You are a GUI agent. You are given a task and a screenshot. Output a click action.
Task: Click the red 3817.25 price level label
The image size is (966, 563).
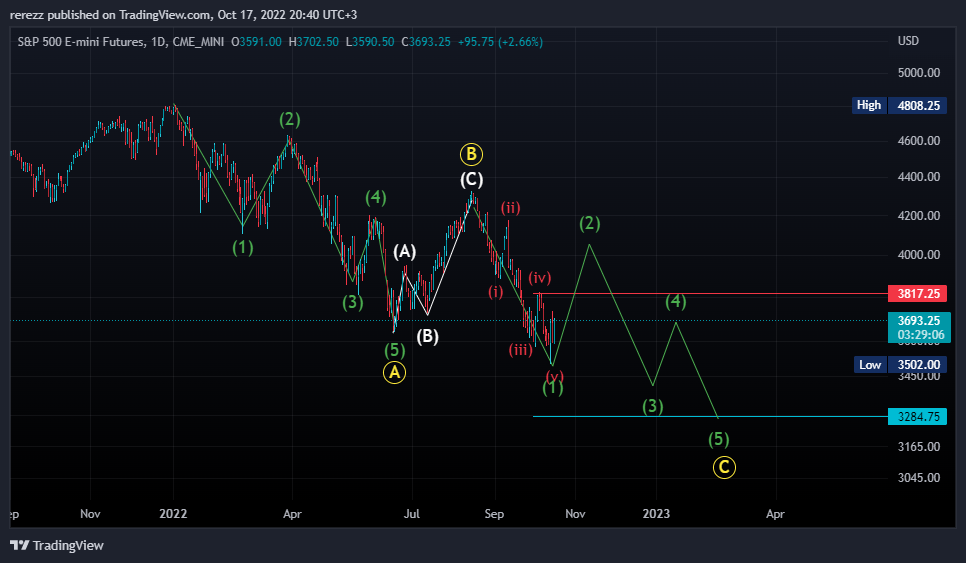click(x=918, y=294)
